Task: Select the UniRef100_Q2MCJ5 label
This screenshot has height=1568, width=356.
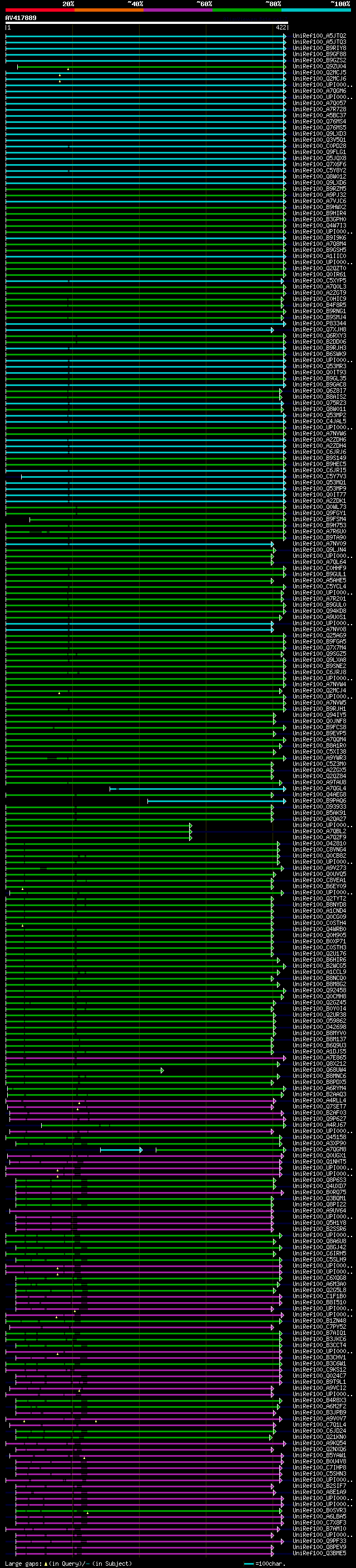Action: click(319, 72)
